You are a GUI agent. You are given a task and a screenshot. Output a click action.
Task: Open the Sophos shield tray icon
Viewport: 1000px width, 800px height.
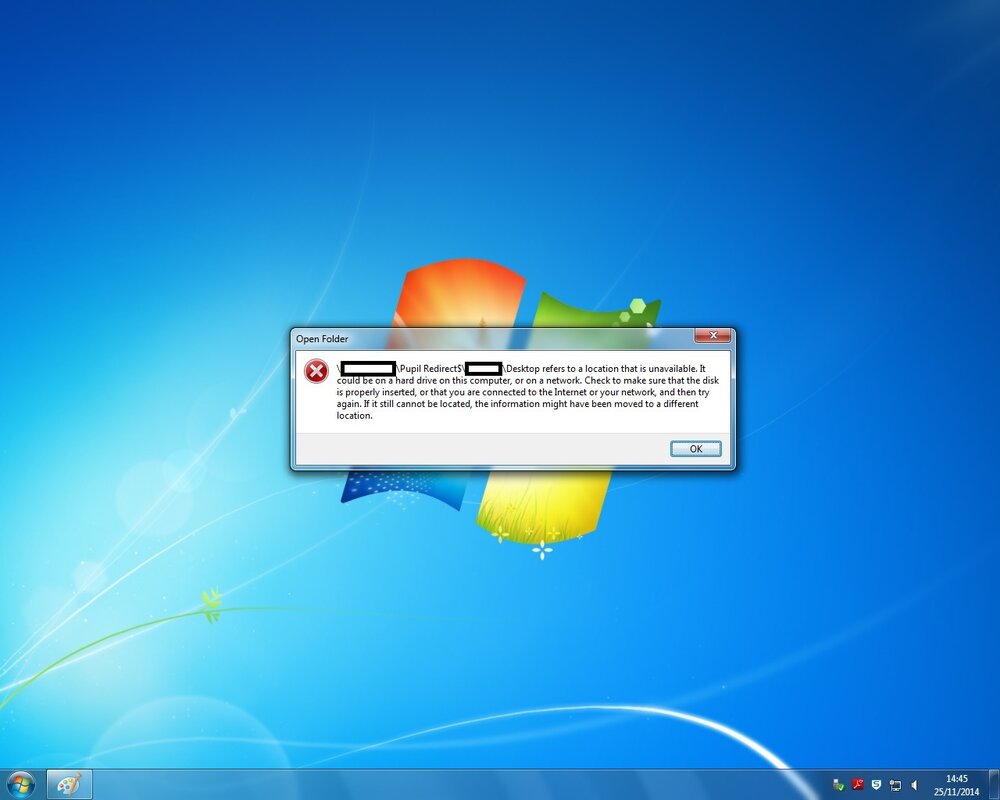click(x=876, y=785)
